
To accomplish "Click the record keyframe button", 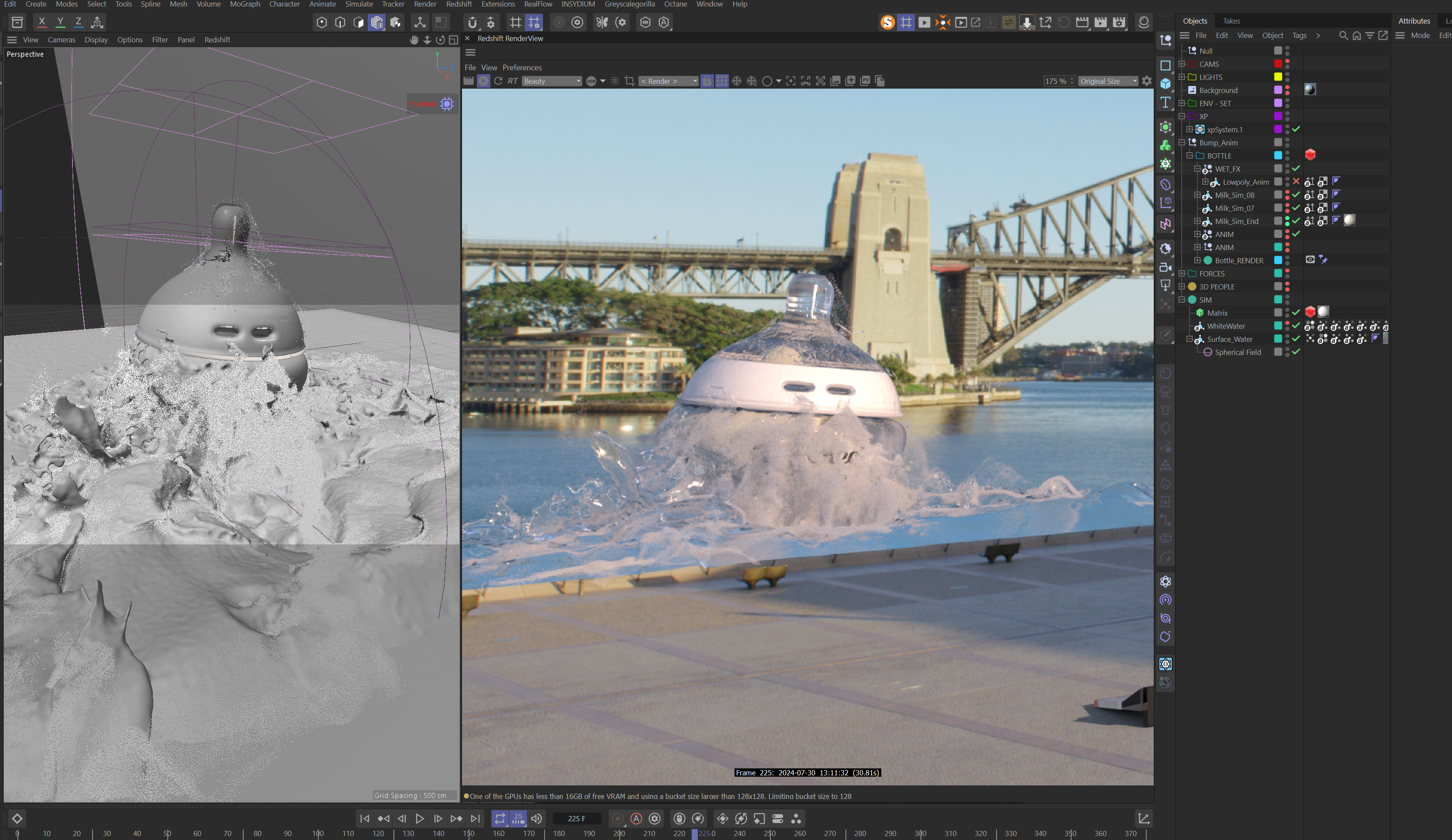I will pyautogui.click(x=617, y=818).
